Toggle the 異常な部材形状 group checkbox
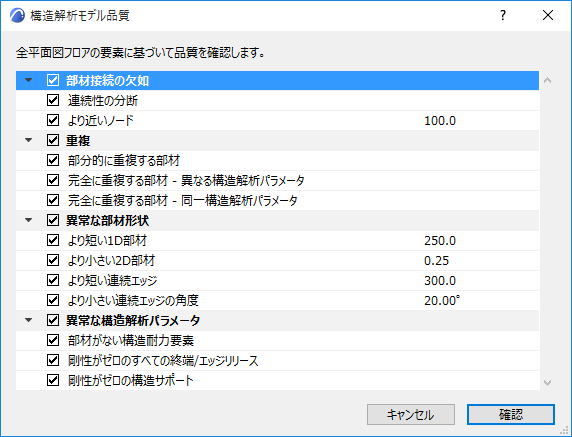Viewport: 572px width, 437px height. 53,220
